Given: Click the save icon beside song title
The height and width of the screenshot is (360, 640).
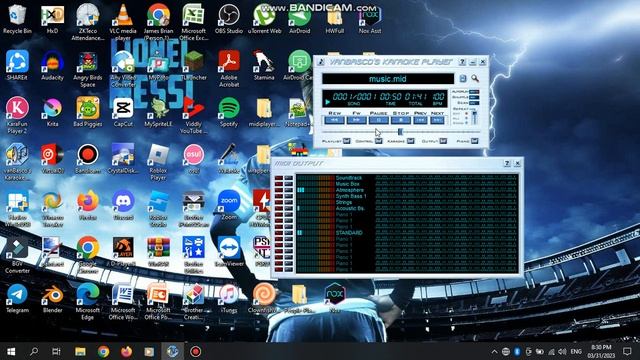Looking at the screenshot, I should pos(463,78).
